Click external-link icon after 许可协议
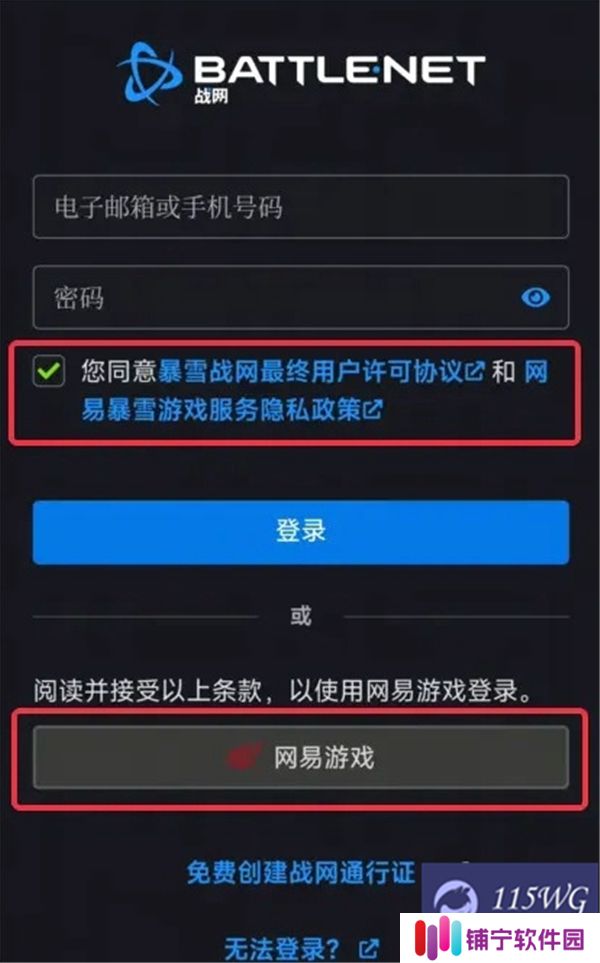This screenshot has width=600, height=963. pos(475,372)
